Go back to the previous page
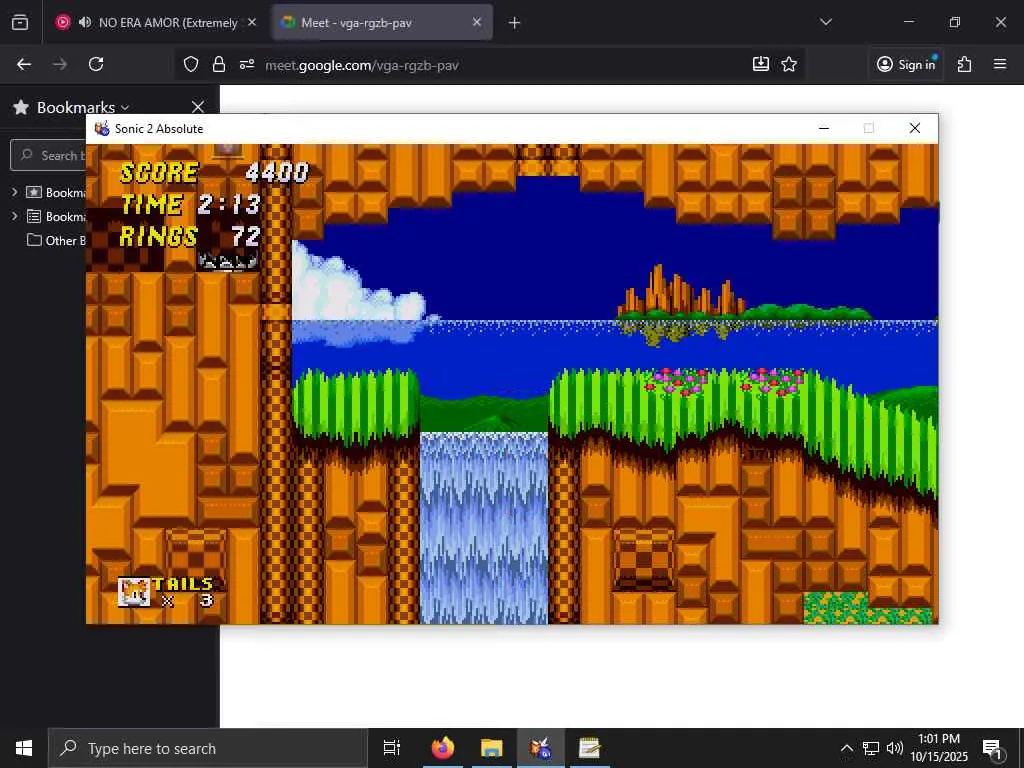 [x=24, y=64]
